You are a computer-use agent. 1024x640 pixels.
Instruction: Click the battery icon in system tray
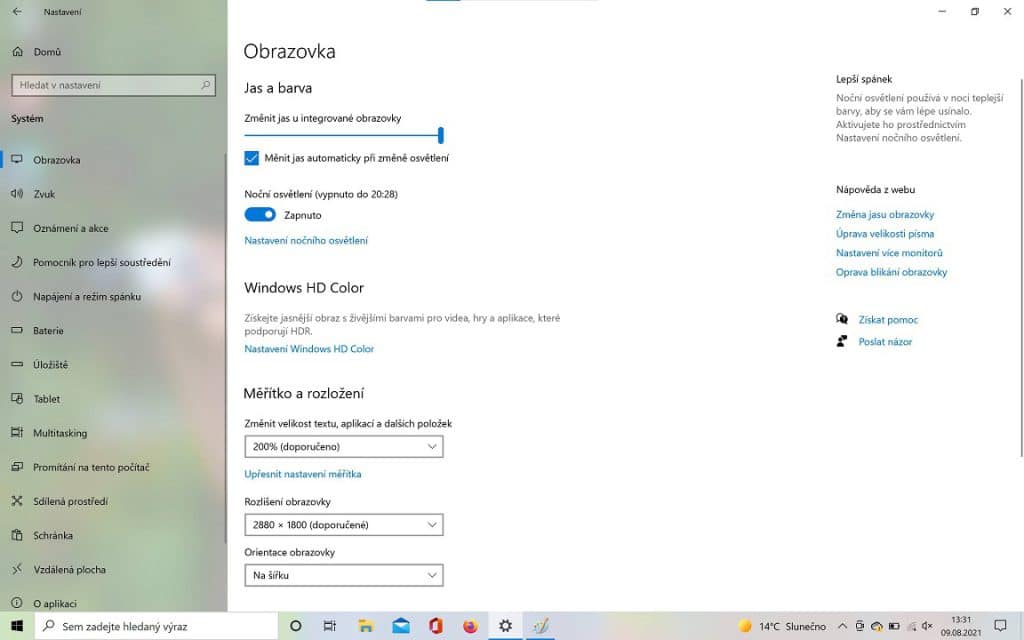coord(894,626)
